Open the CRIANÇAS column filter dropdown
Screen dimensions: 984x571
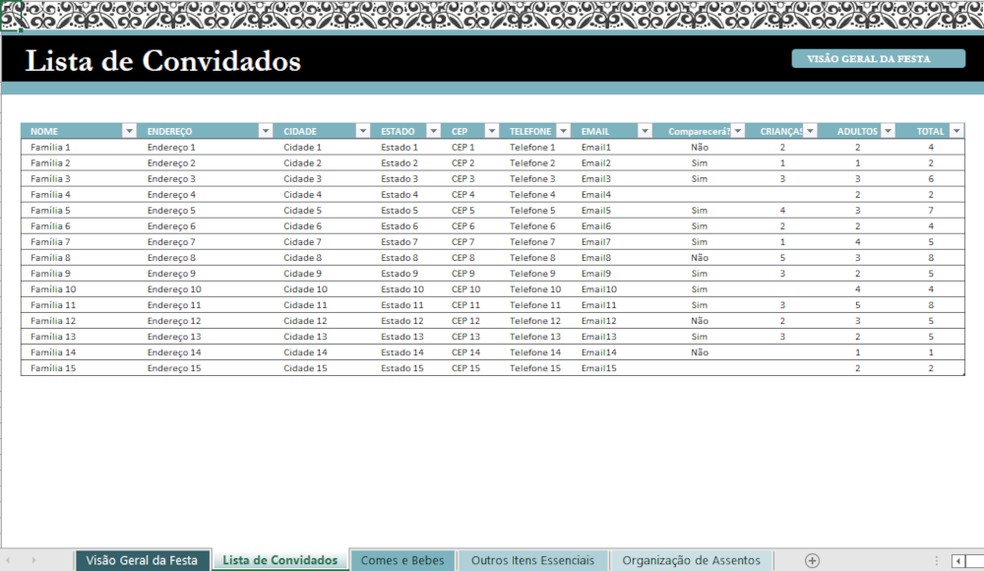[x=810, y=131]
